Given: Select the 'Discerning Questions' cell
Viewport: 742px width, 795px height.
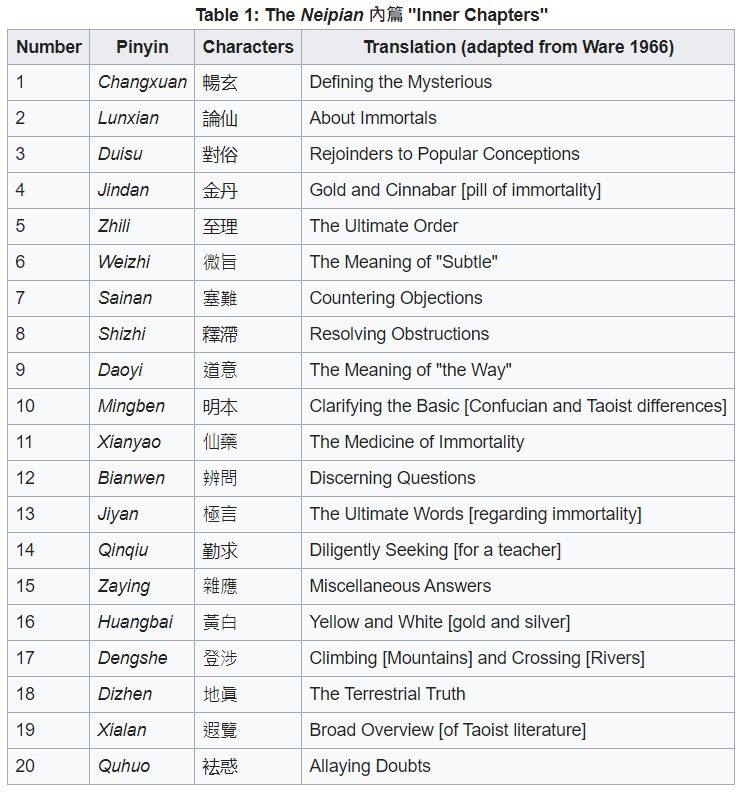Looking at the screenshot, I should (392, 478).
